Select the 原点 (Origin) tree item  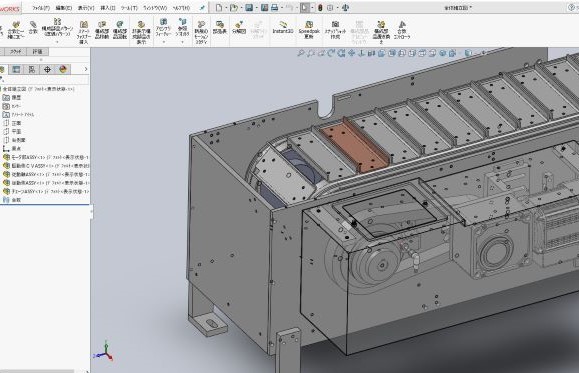click(x=11, y=148)
